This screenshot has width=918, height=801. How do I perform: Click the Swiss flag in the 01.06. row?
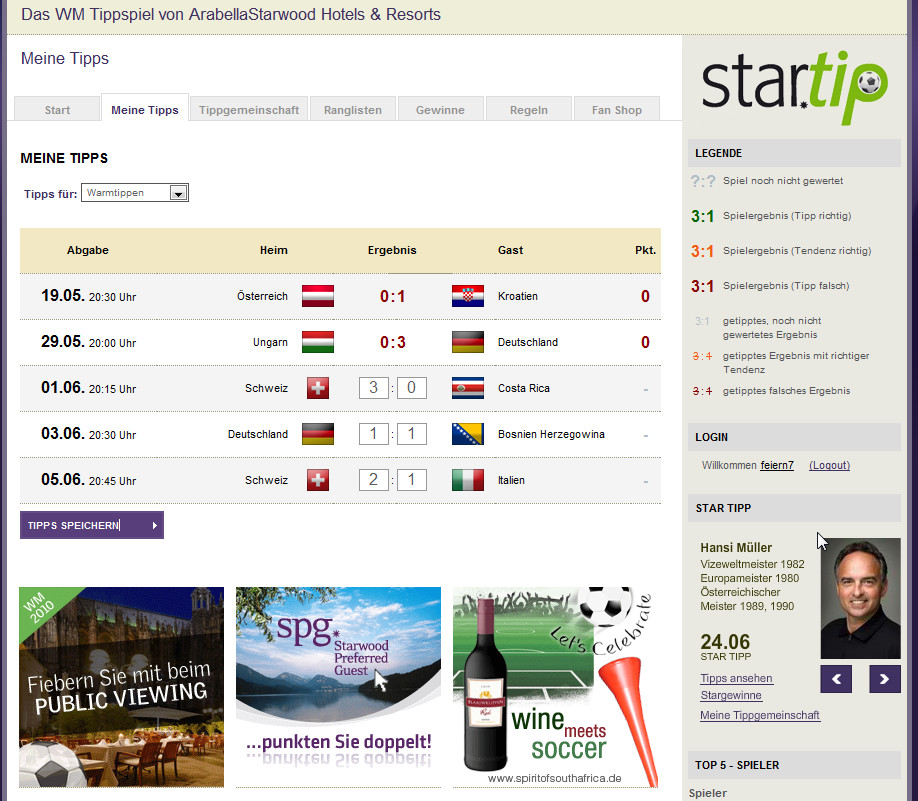click(318, 388)
